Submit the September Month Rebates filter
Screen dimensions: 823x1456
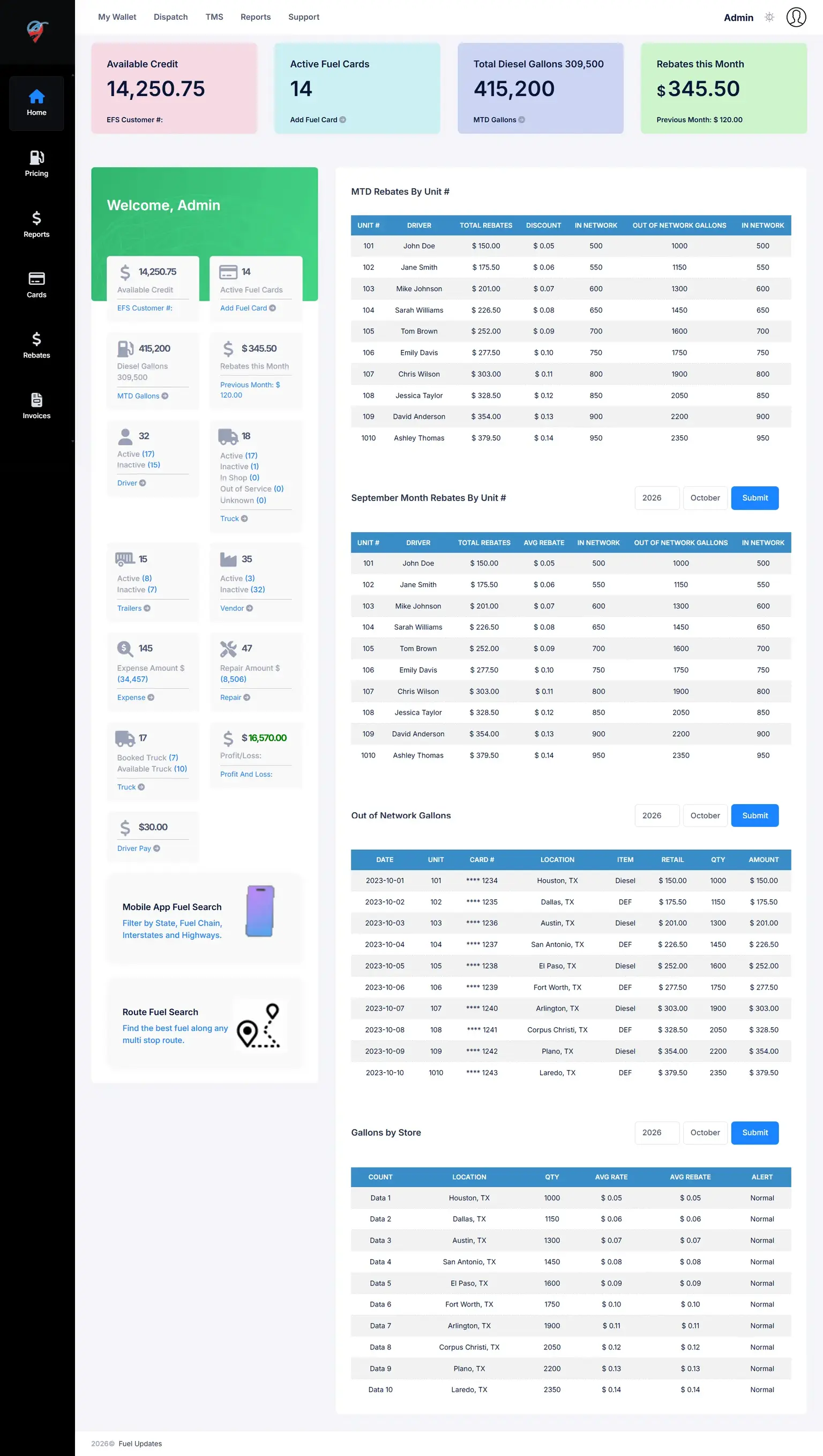point(754,497)
